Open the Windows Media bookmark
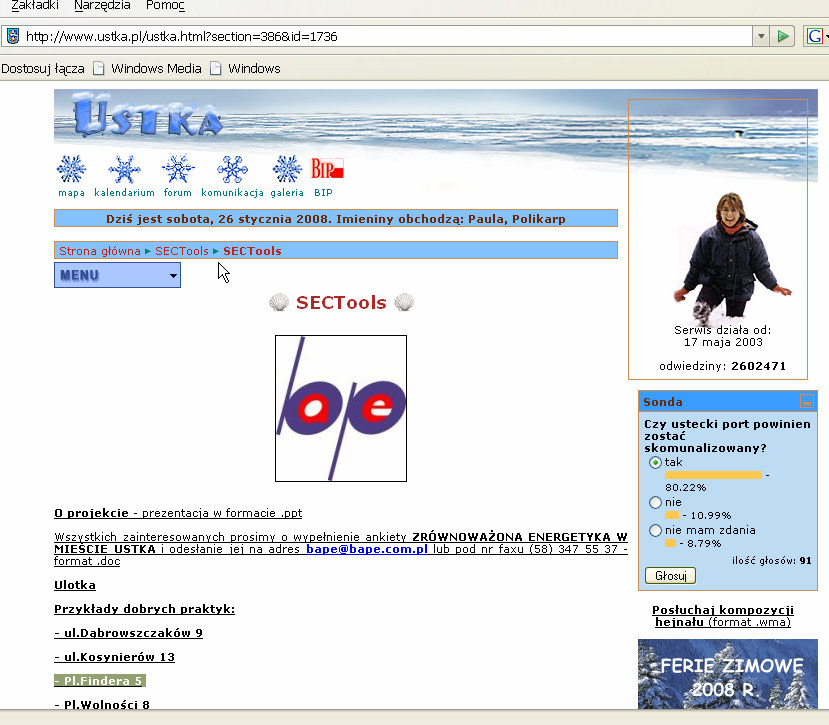This screenshot has height=725, width=829. [x=156, y=69]
